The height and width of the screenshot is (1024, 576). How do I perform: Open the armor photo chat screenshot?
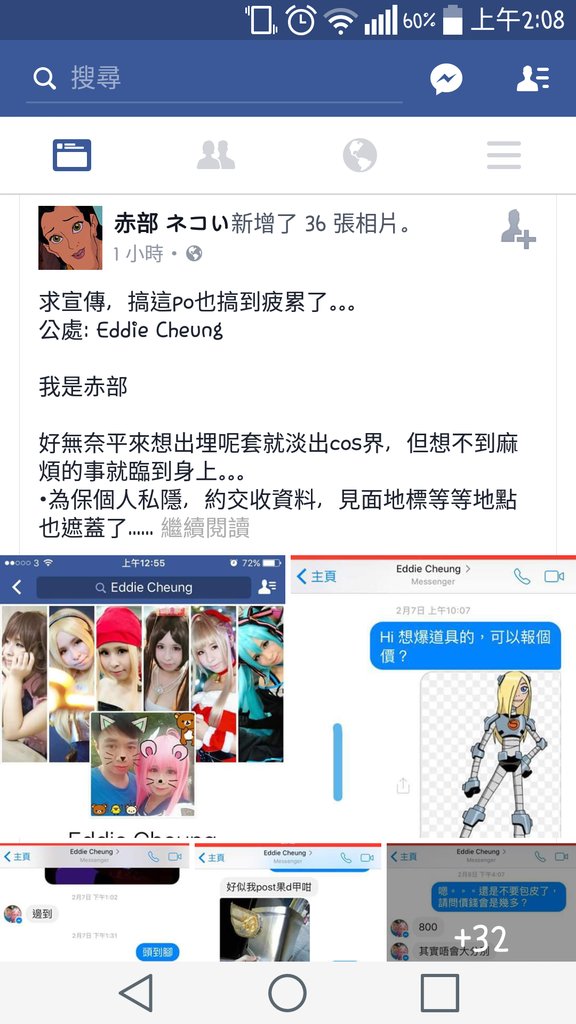pyautogui.click(x=287, y=902)
